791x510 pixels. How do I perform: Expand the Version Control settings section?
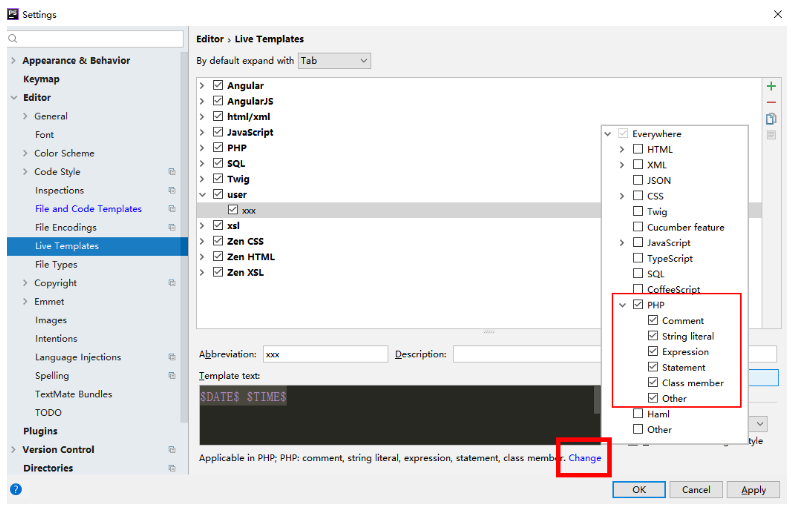click(x=14, y=449)
